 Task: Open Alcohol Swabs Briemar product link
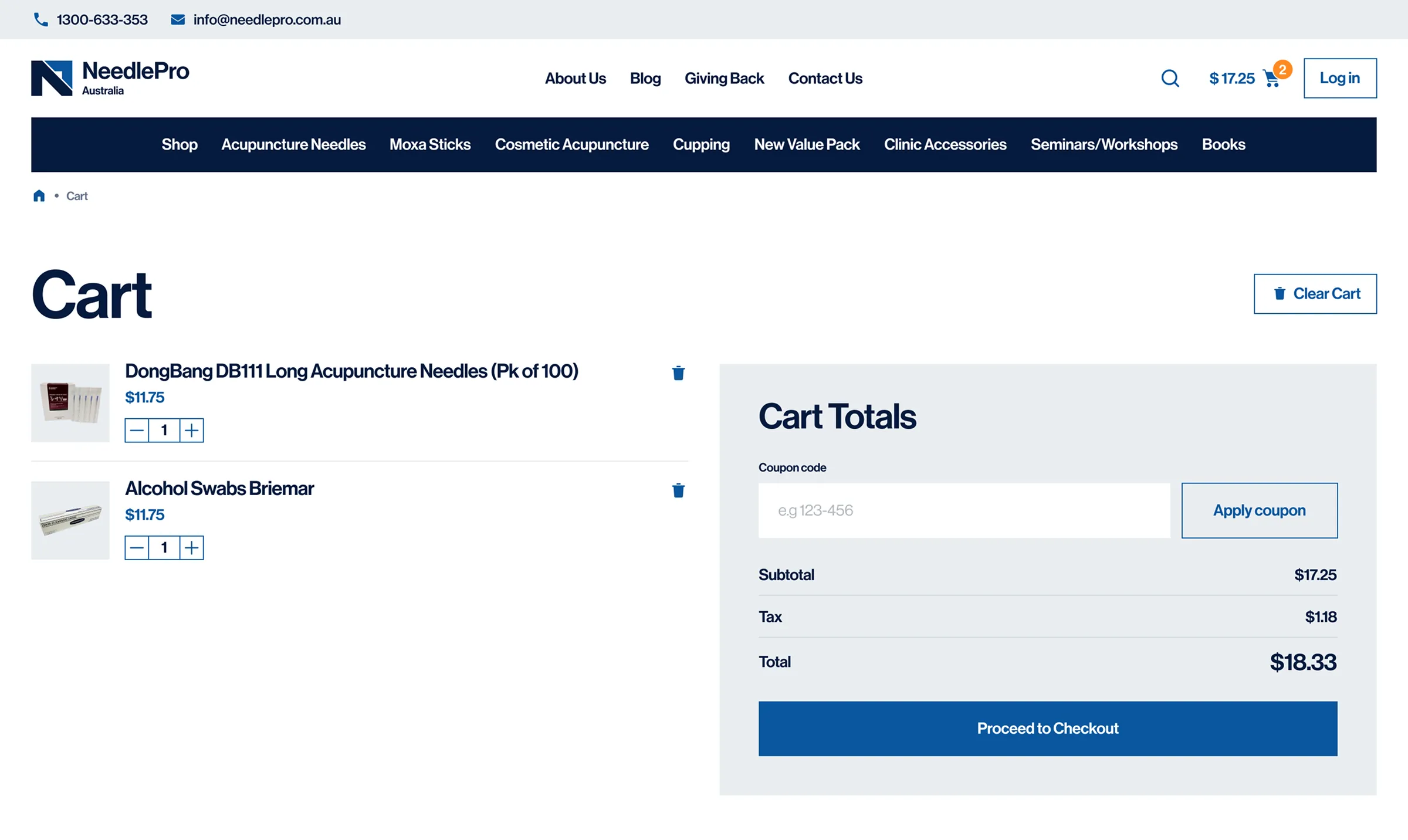coord(219,488)
